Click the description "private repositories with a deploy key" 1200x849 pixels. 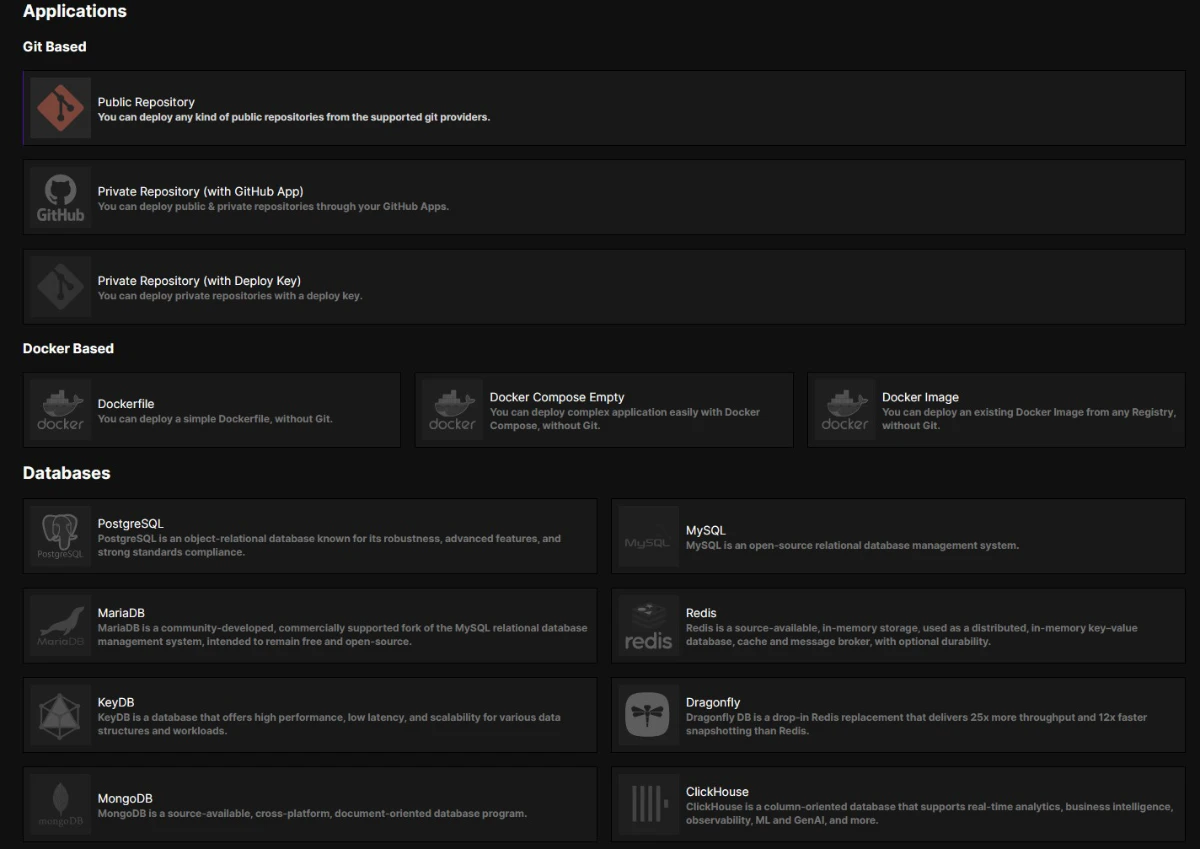[230, 296]
